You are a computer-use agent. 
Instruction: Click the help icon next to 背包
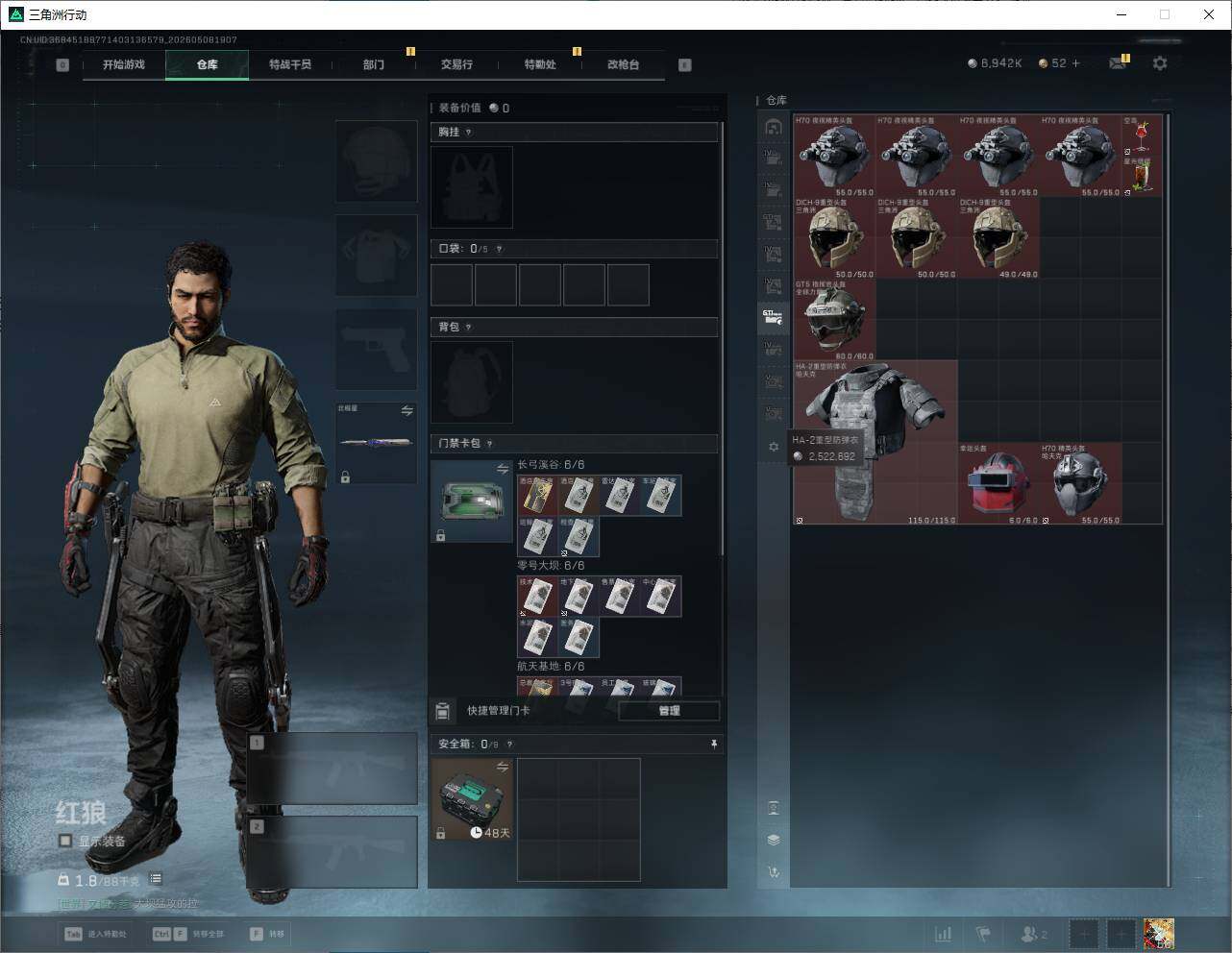(469, 328)
